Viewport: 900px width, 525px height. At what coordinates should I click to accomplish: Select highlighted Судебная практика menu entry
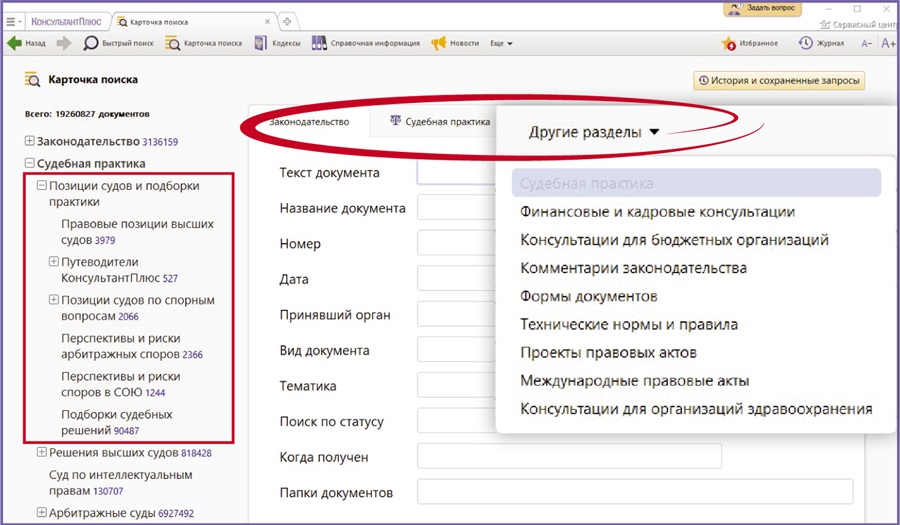[x=696, y=183]
